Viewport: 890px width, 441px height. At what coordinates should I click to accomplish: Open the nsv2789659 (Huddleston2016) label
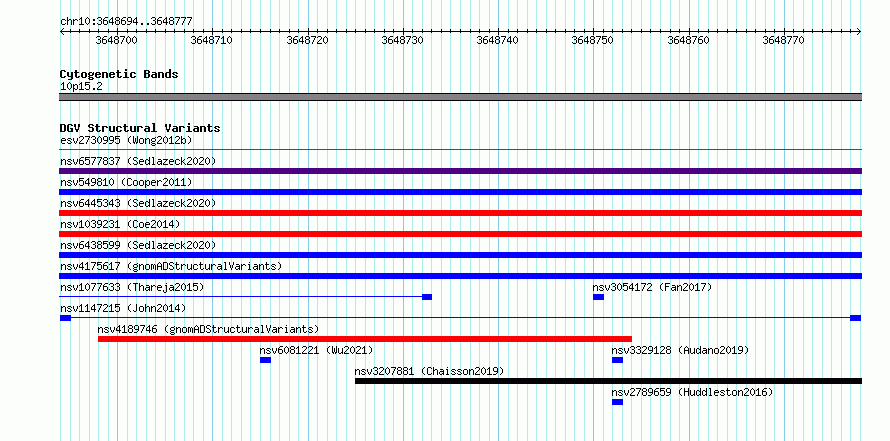click(x=692, y=392)
